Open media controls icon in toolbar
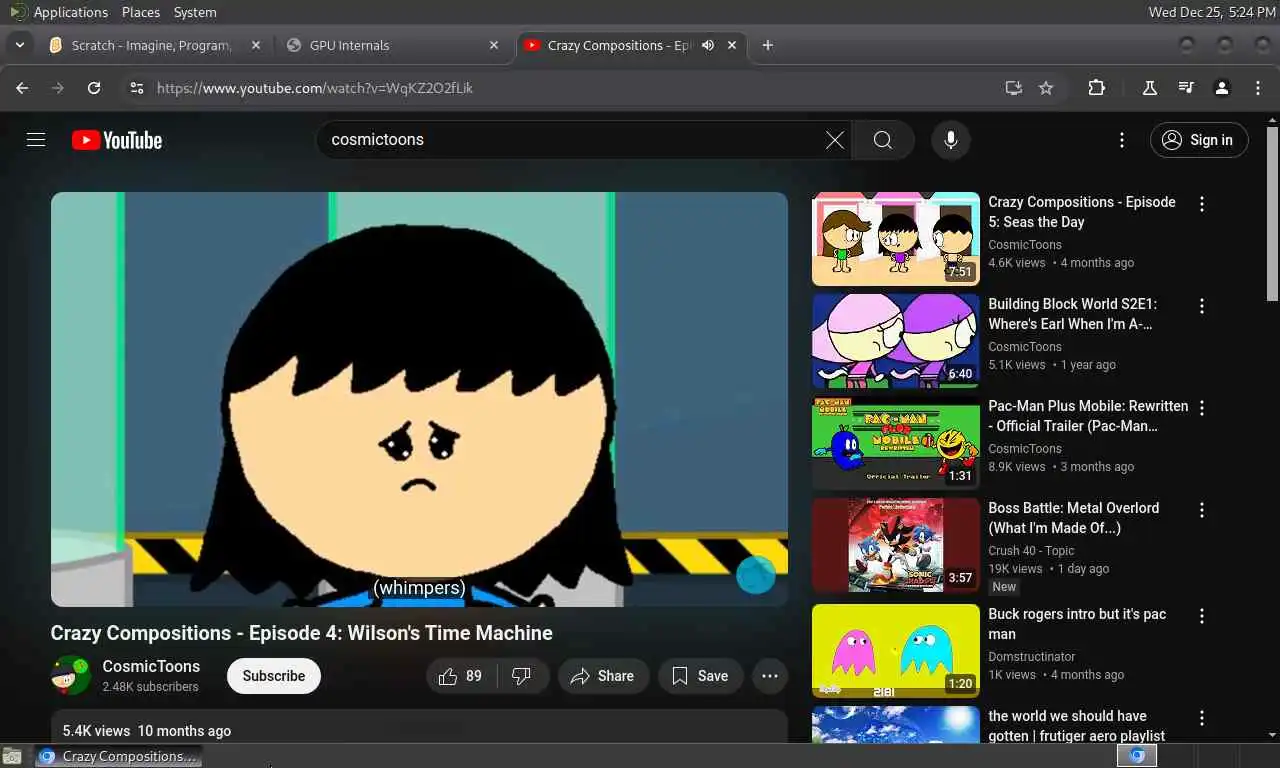Viewport: 1280px width, 768px height. [x=1186, y=88]
